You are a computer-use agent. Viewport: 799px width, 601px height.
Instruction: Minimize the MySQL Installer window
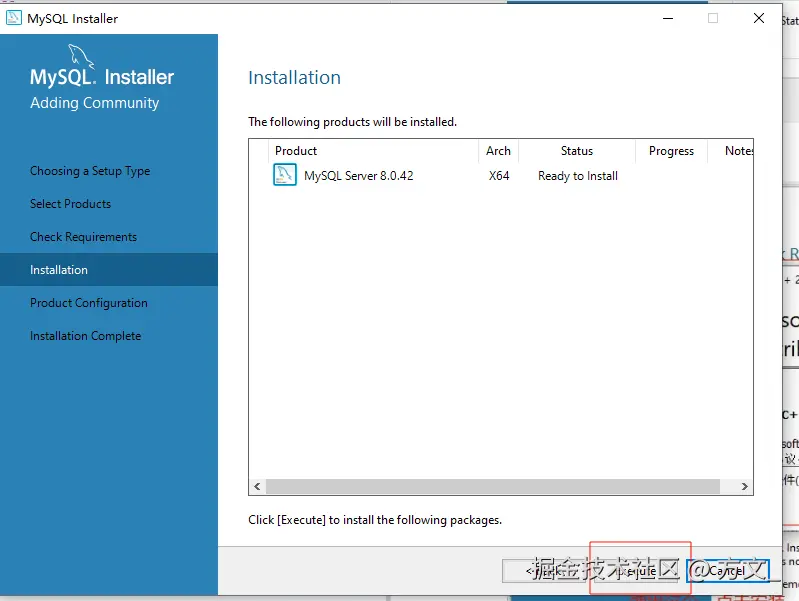[x=668, y=18]
